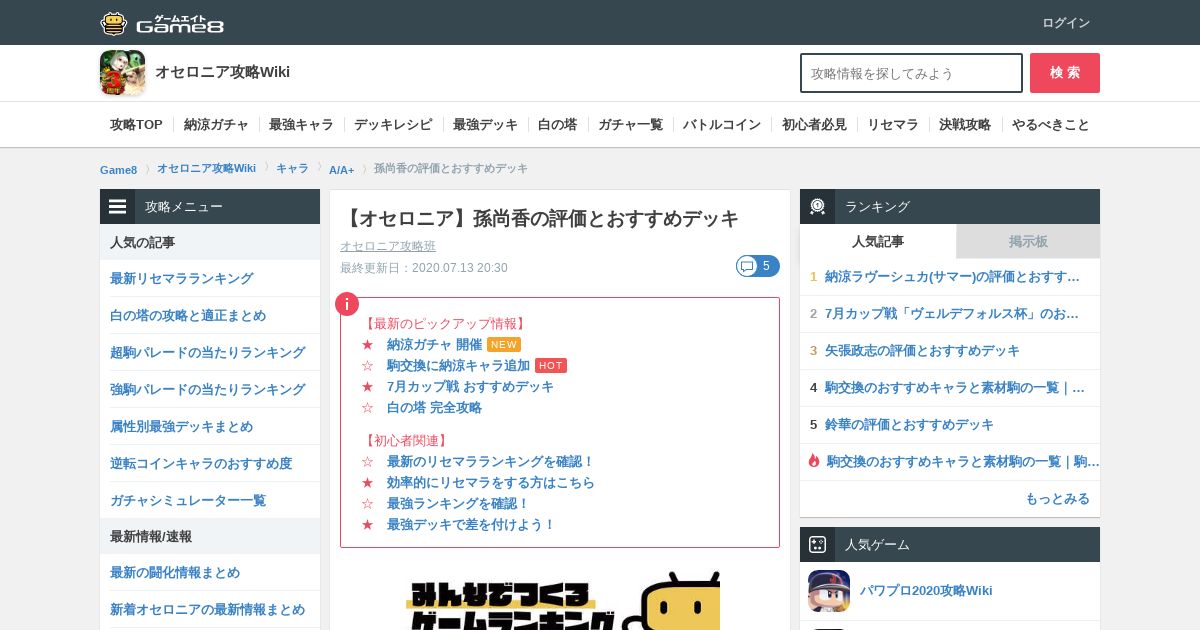Click the キャラ breadcrumb link
1200x630 pixels.
tap(292, 168)
